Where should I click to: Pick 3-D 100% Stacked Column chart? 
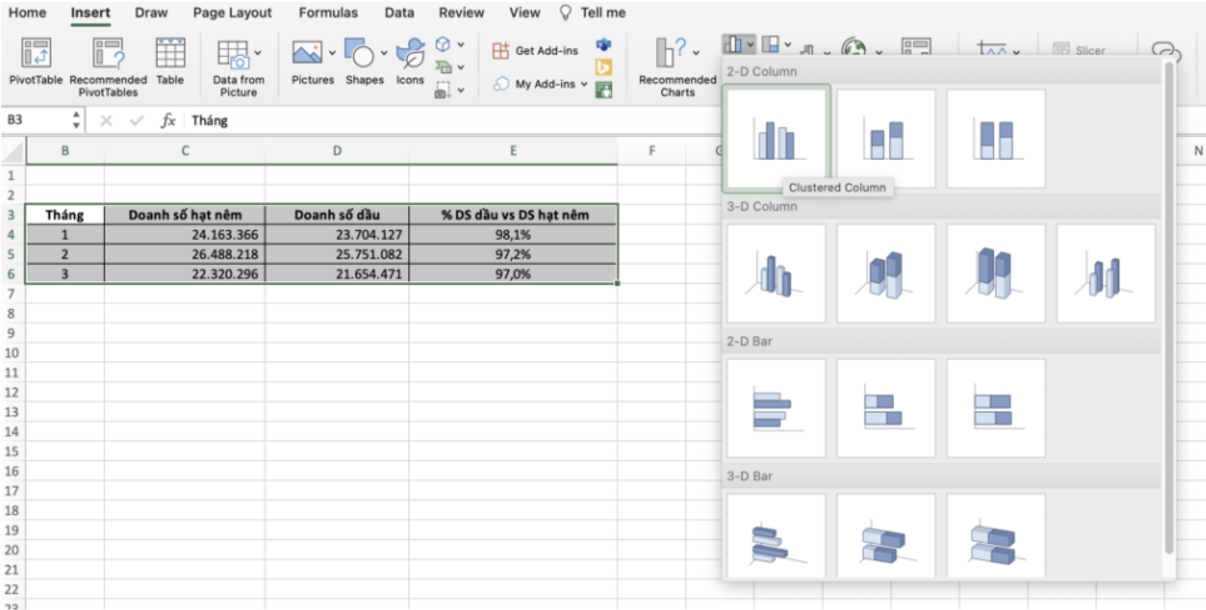996,273
